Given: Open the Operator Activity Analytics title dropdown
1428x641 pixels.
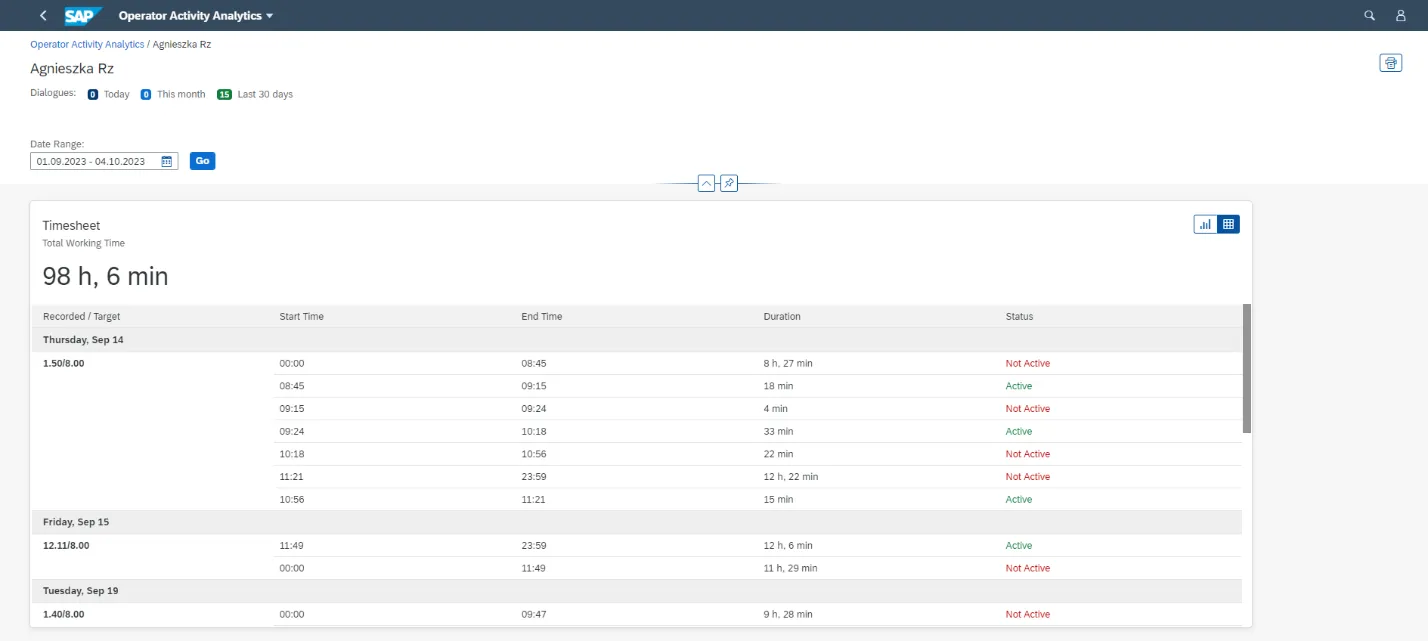Looking at the screenshot, I should click(x=196, y=16).
